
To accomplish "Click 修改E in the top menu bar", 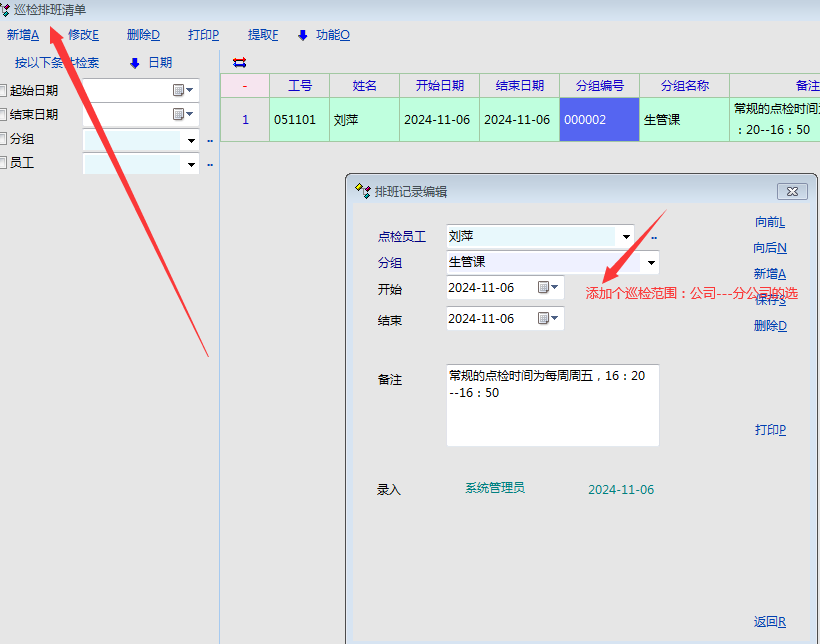I will click(83, 35).
